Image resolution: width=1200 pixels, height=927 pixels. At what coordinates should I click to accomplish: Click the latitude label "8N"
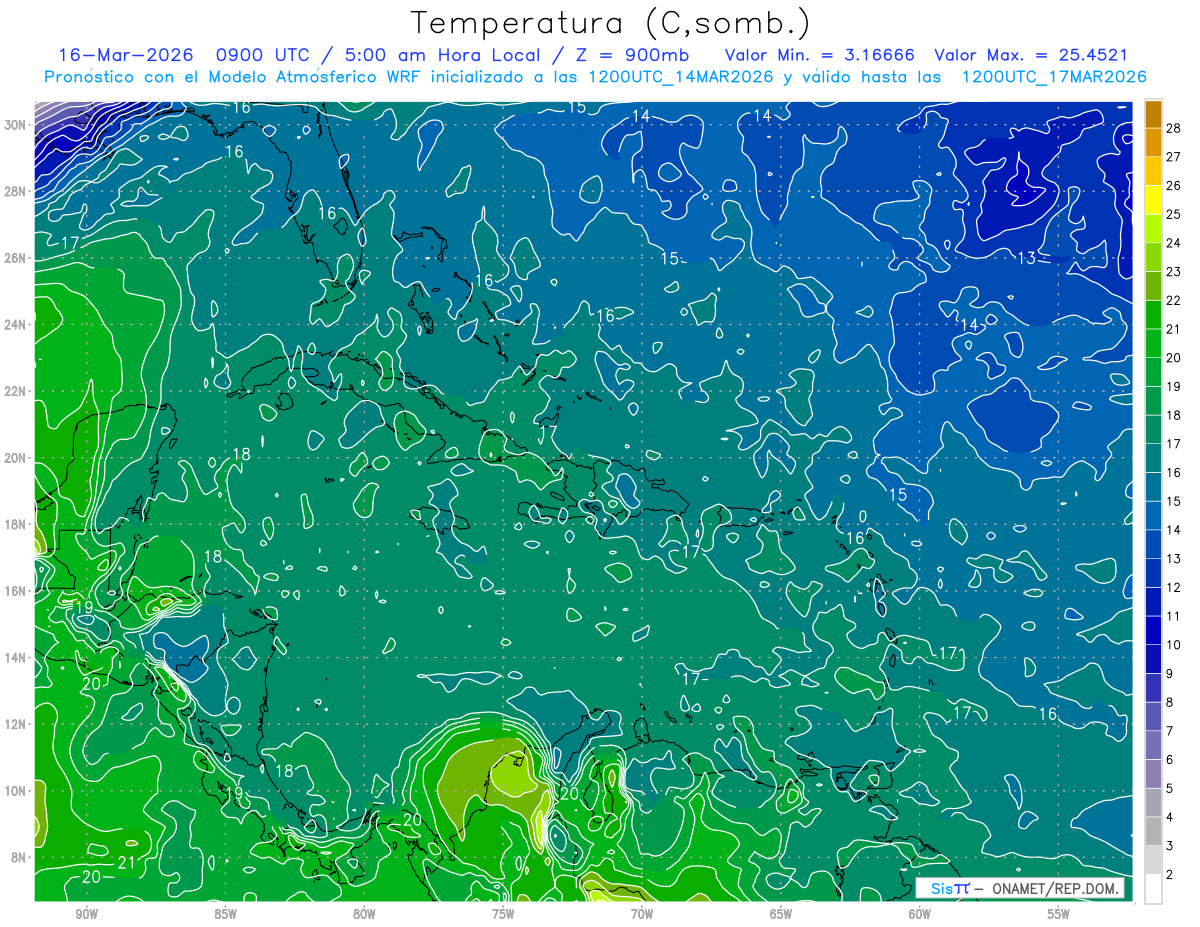(20, 857)
